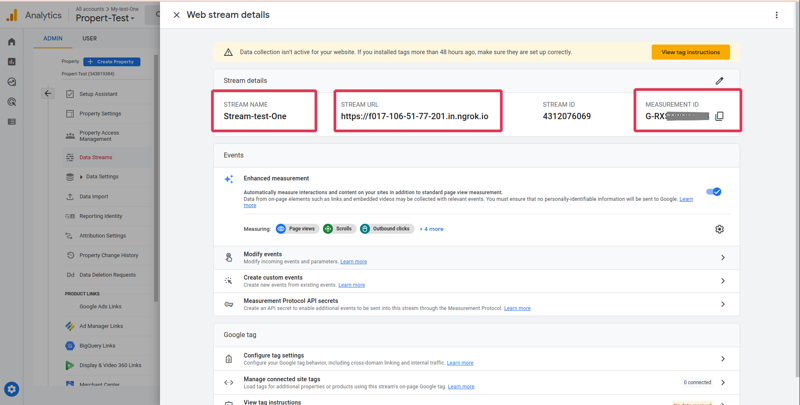Click the Page views eye icon
This screenshot has width=800, height=405.
pos(281,229)
